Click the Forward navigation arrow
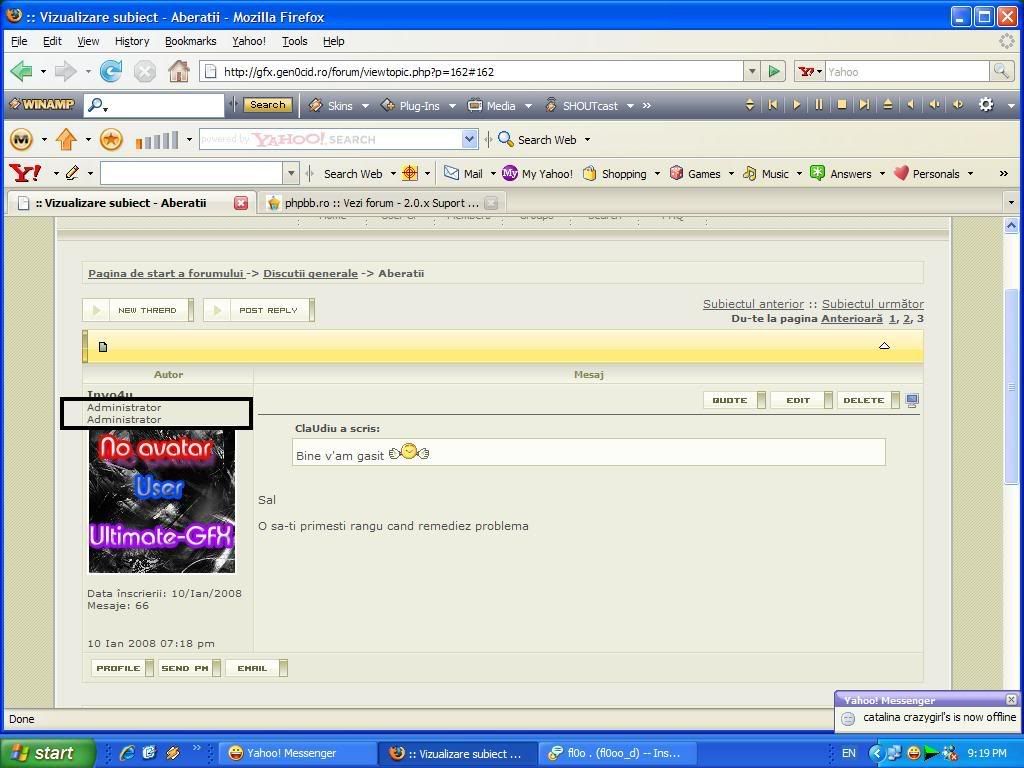Screen dimensions: 1024x768 pos(65,71)
